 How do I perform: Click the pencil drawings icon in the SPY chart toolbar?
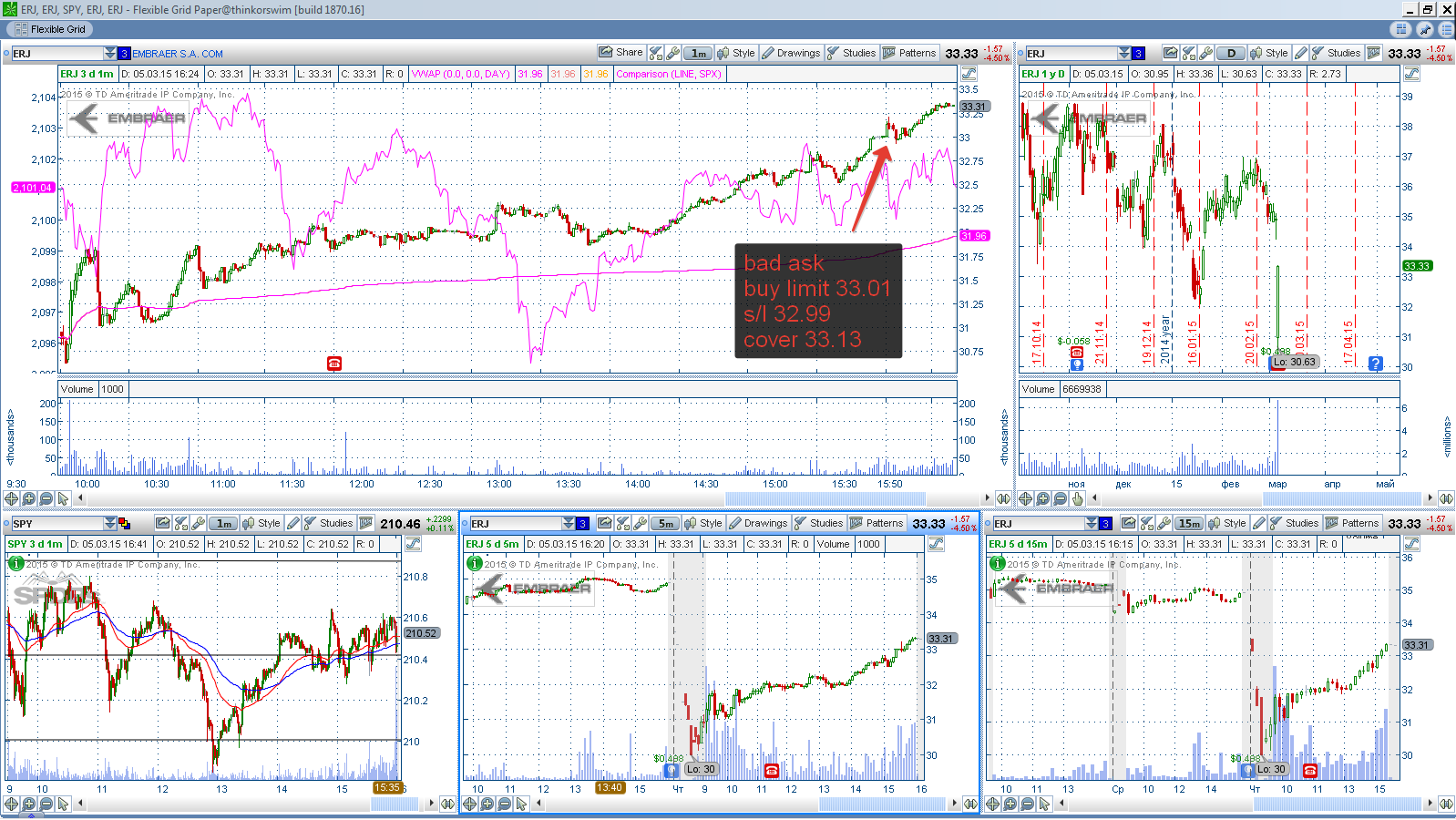point(292,523)
